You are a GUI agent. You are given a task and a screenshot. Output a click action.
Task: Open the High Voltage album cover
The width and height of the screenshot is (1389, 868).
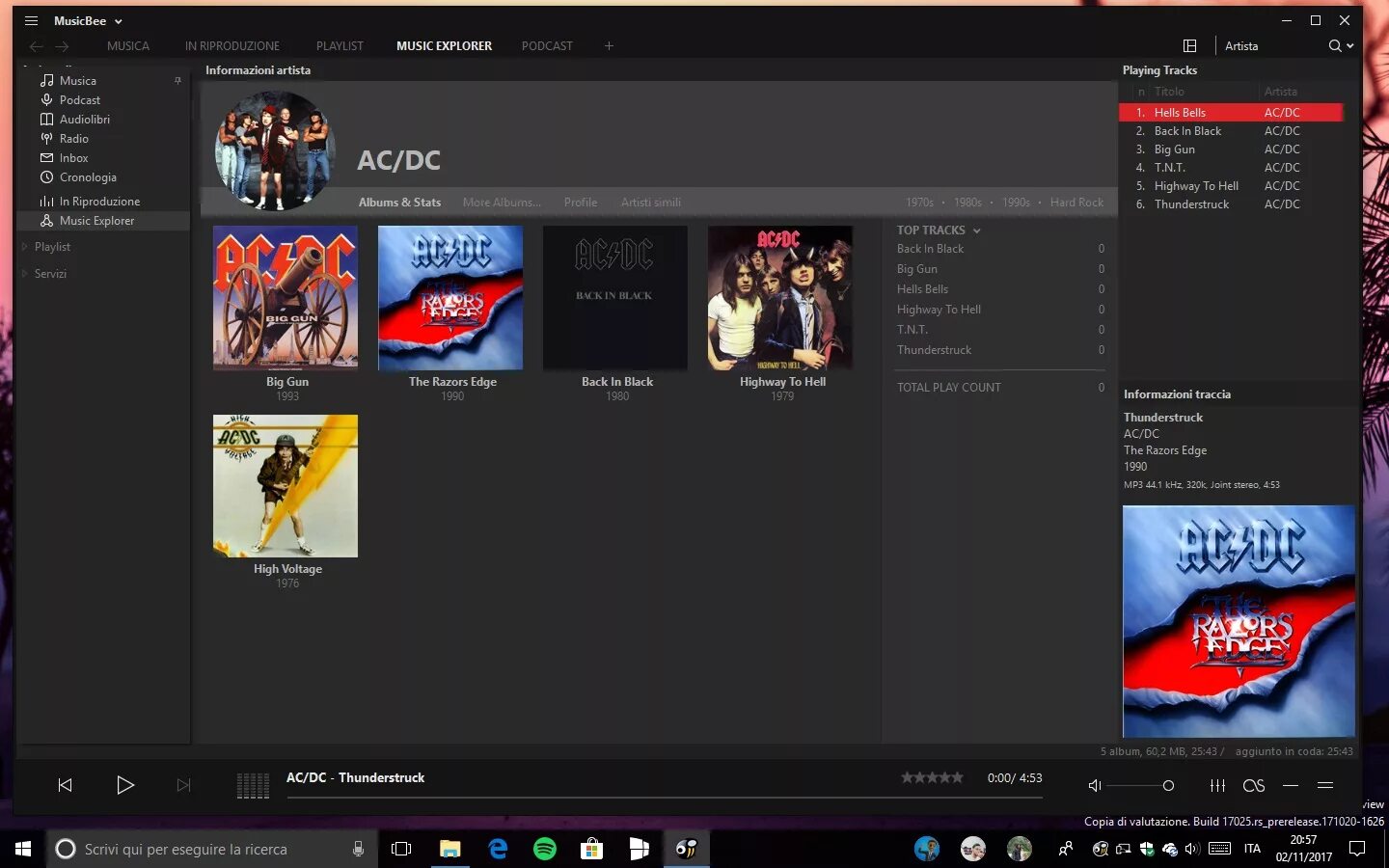tap(286, 486)
